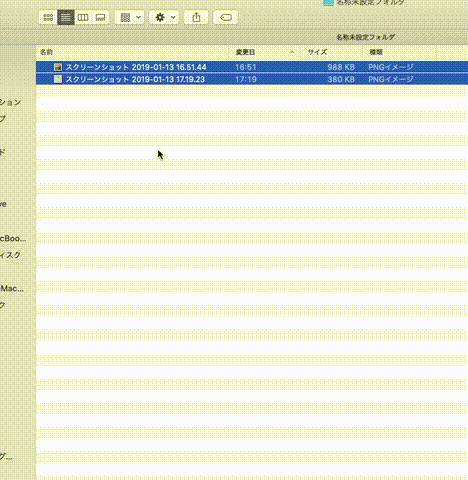The width and height of the screenshot is (468, 480).
Task: Switch to column view in toolbar
Action: [x=83, y=17]
